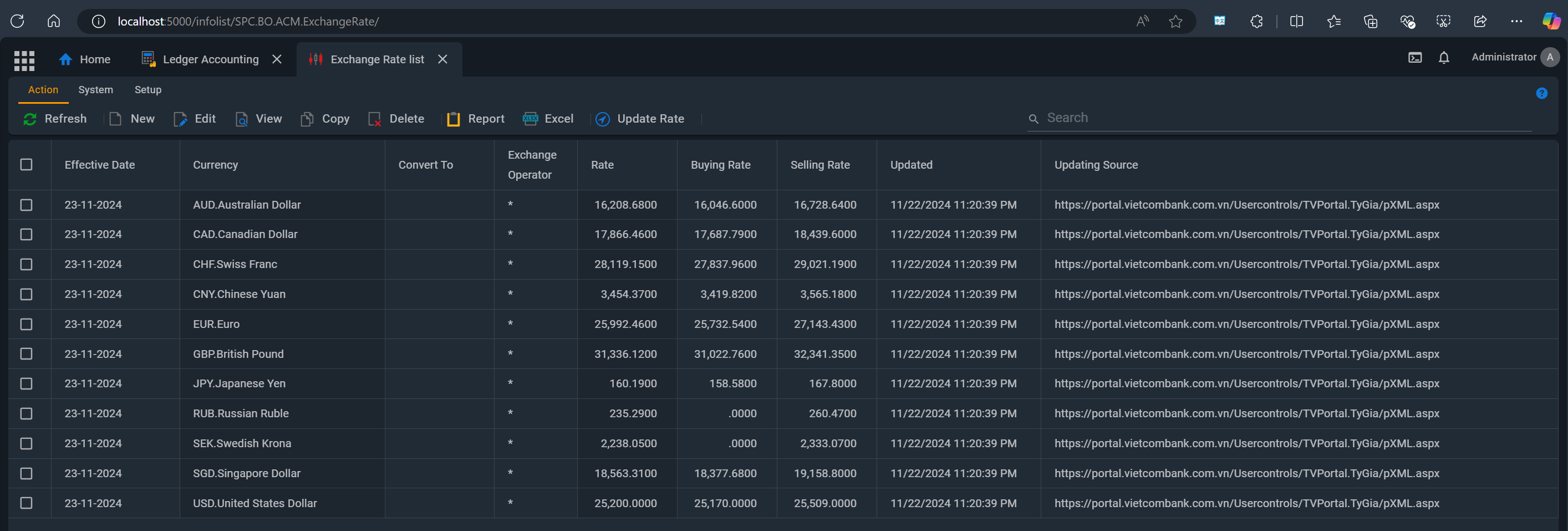Open the notifications bell icon
1568x531 pixels.
click(x=1443, y=58)
